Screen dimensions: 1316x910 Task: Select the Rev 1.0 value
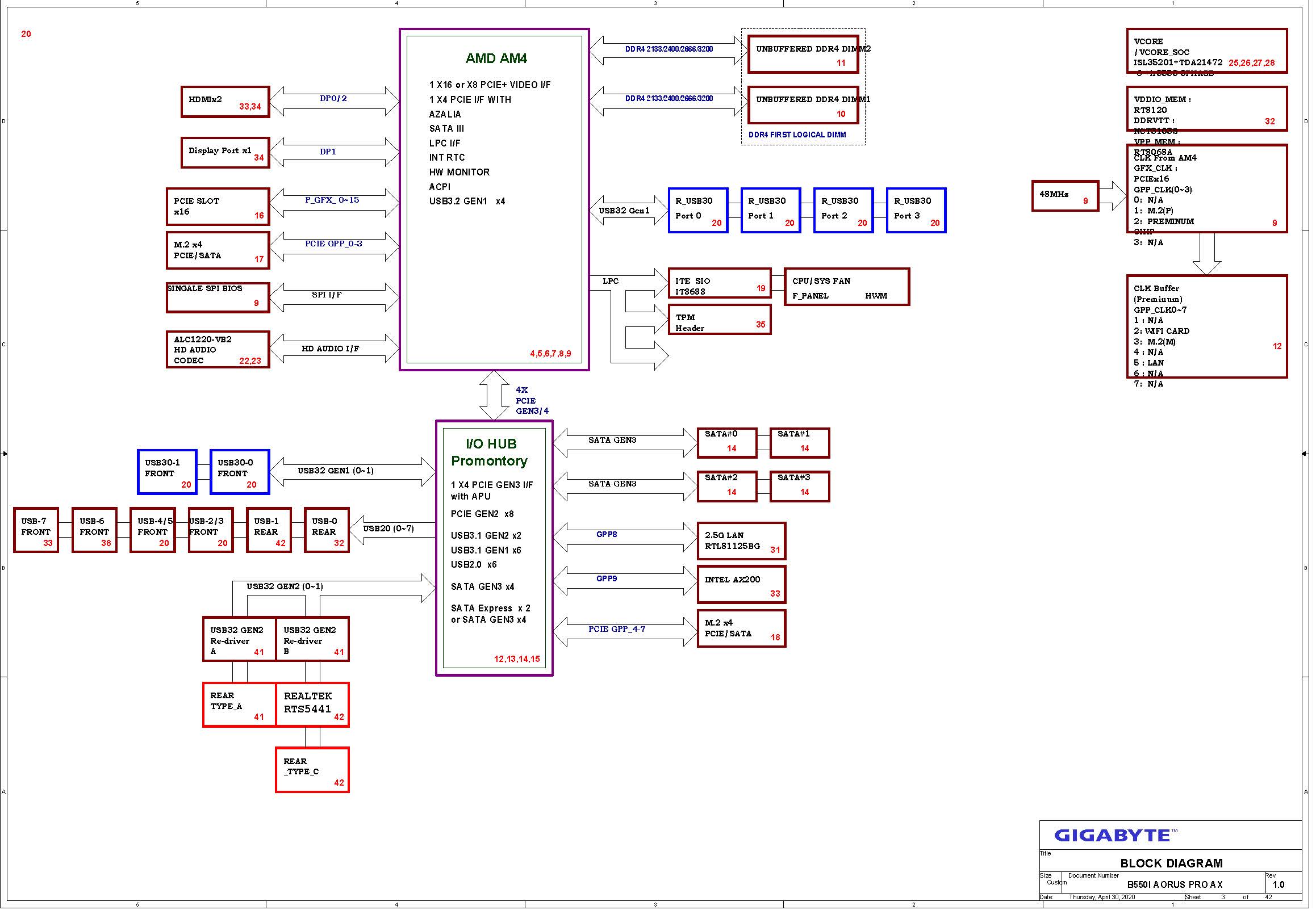click(1279, 885)
